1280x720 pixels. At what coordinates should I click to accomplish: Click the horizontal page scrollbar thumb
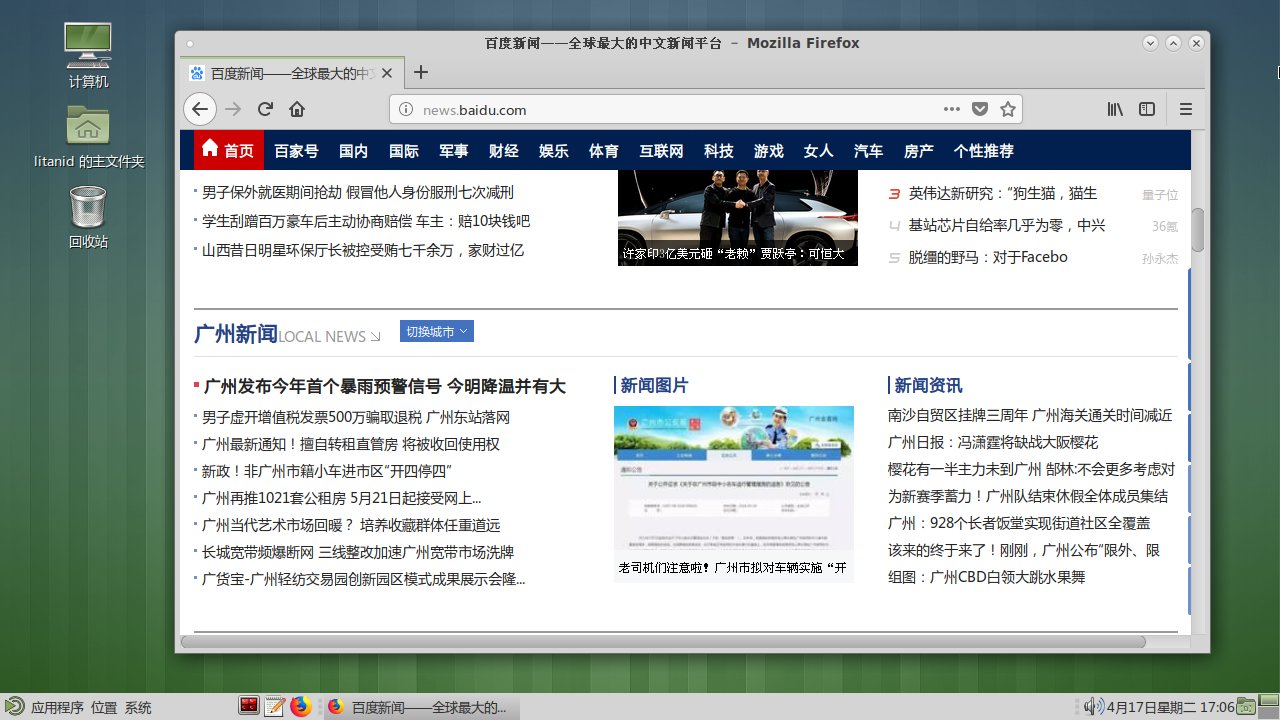point(663,641)
